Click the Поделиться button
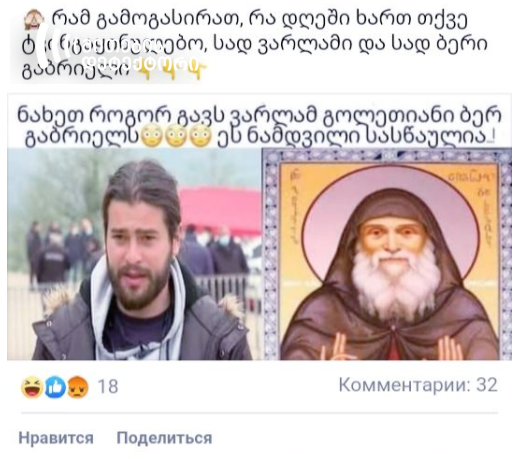 (164, 438)
